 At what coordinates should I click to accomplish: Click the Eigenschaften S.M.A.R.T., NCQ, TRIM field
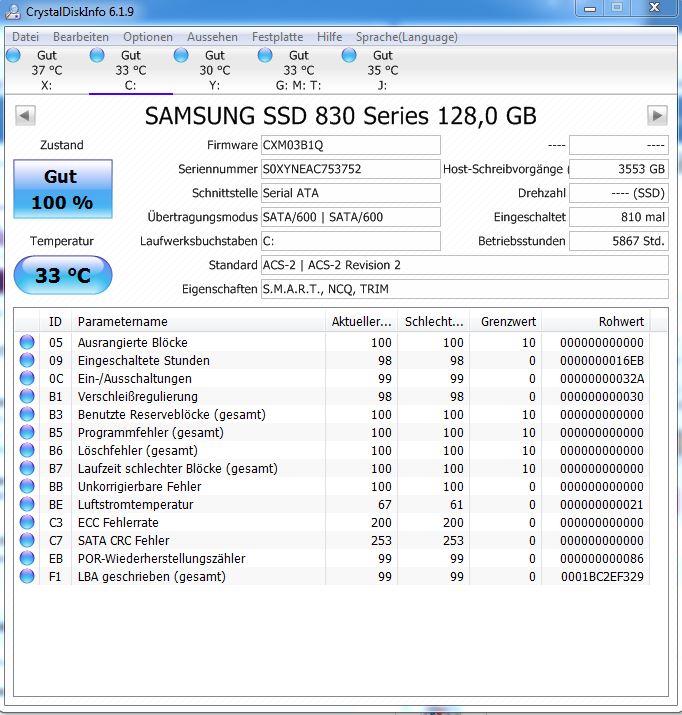465,289
